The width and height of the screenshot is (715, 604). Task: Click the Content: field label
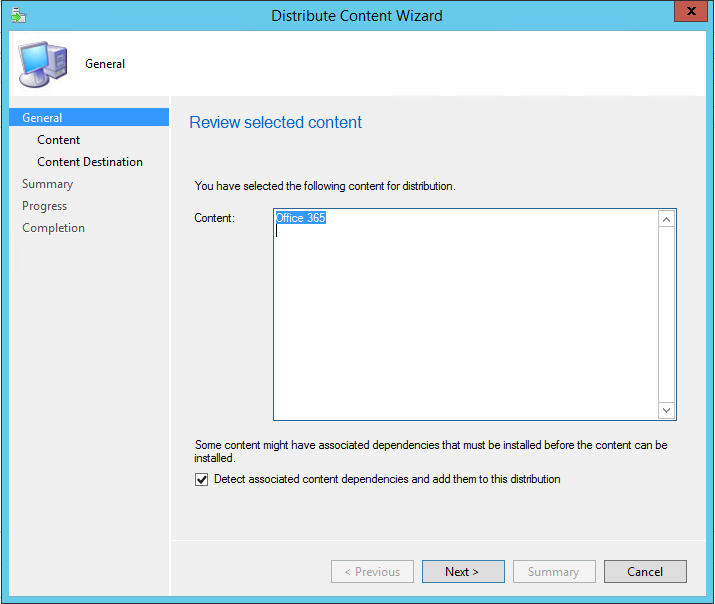214,218
